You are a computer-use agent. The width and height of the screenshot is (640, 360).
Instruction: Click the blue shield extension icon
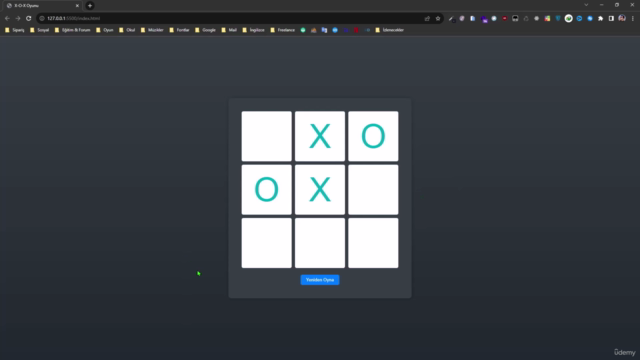(558, 18)
